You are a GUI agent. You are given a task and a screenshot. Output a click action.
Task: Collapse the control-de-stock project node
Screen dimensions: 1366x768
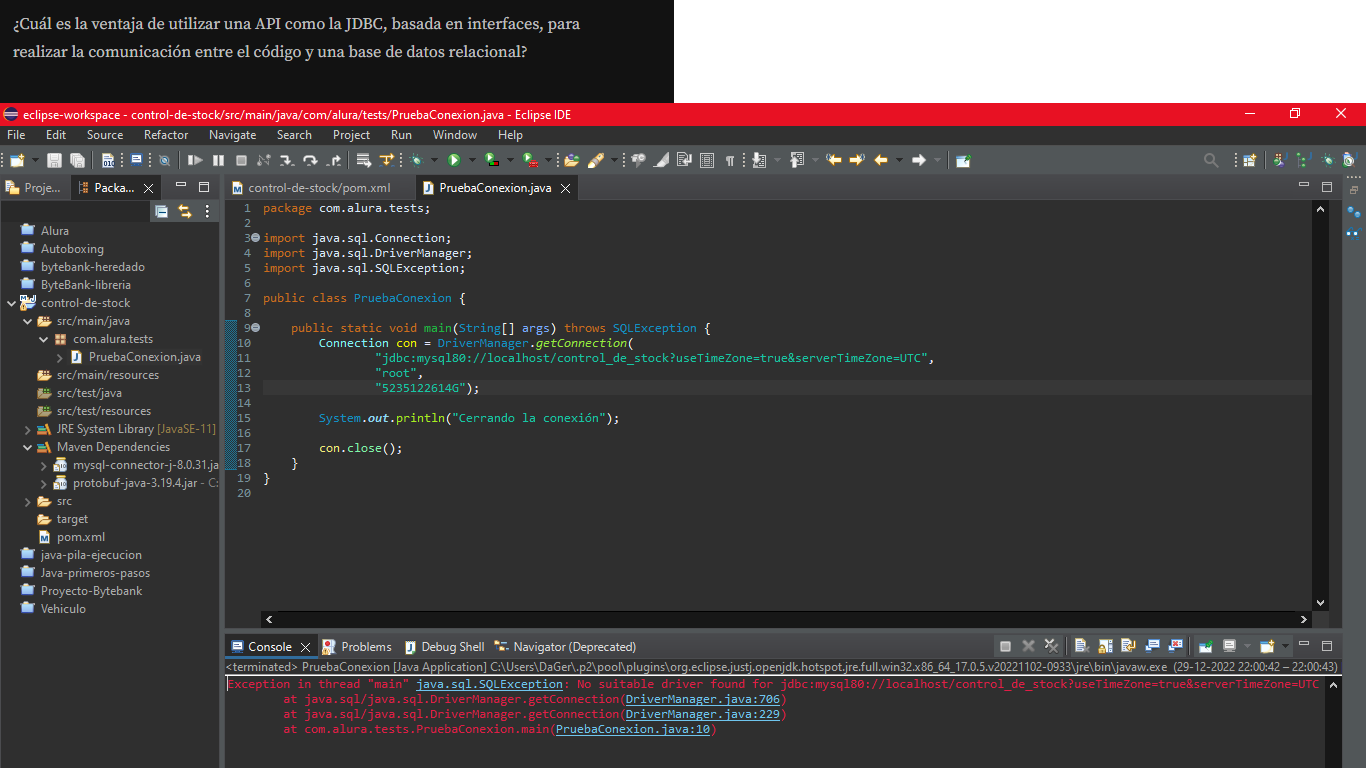click(x=11, y=303)
